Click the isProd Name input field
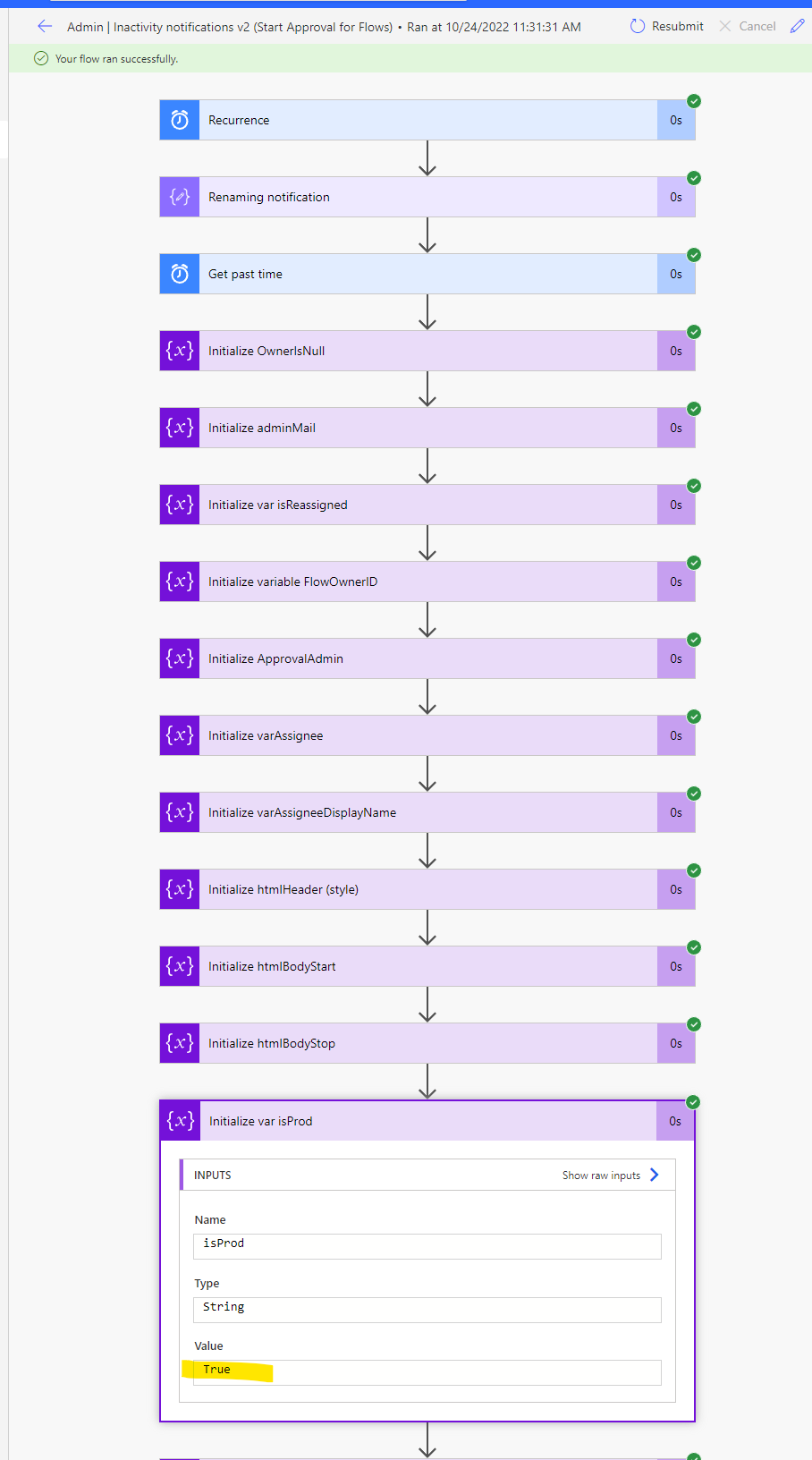The height and width of the screenshot is (1460, 812). pos(427,1246)
